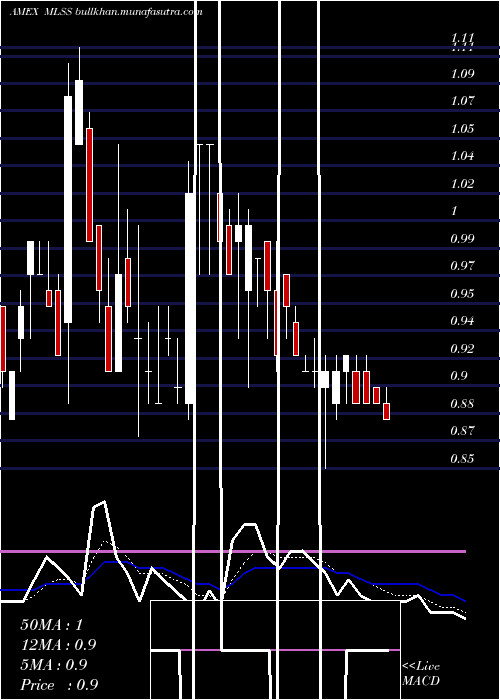Click the 50MA : 1 readout
The height and width of the screenshot is (700, 500).
[x=52, y=625]
